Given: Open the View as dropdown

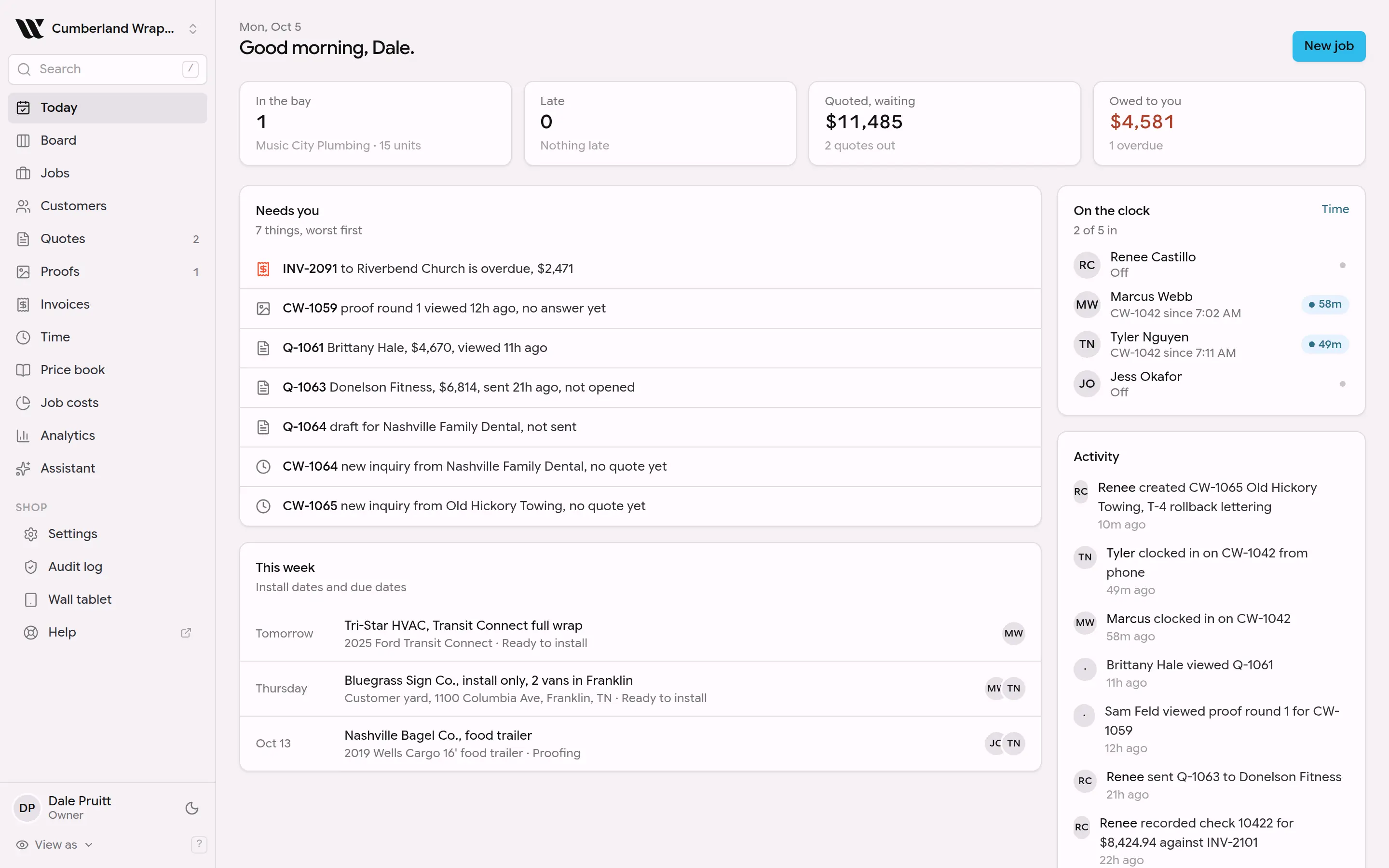Looking at the screenshot, I should click(x=54, y=844).
